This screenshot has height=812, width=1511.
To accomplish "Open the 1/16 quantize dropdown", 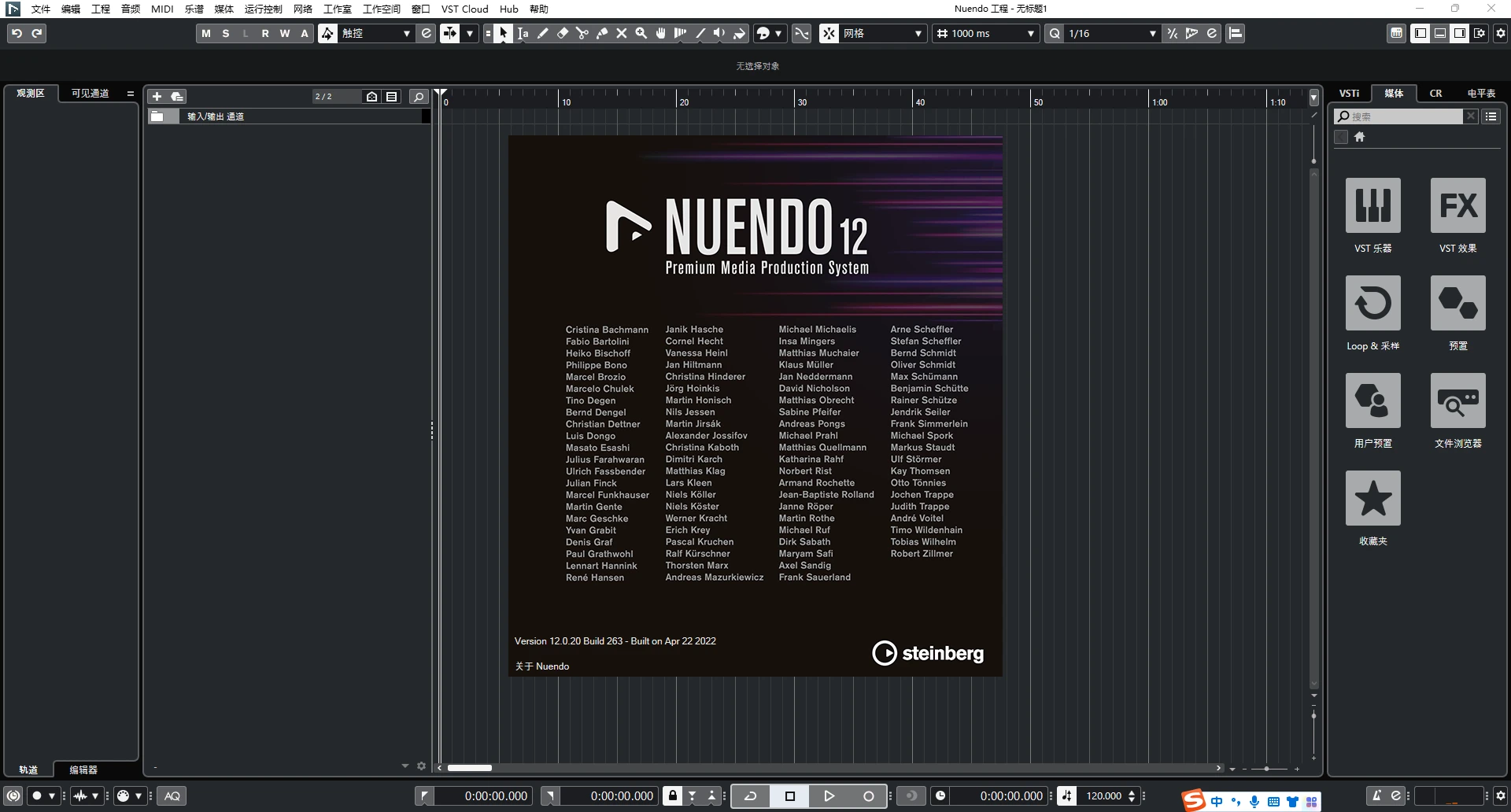I will [1152, 33].
